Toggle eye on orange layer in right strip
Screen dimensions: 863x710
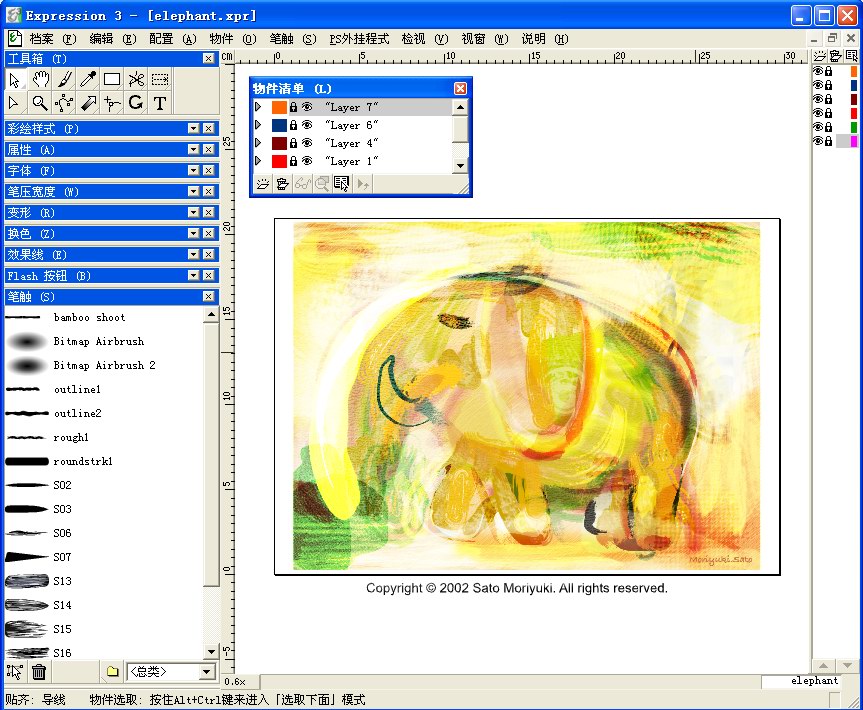tap(818, 71)
